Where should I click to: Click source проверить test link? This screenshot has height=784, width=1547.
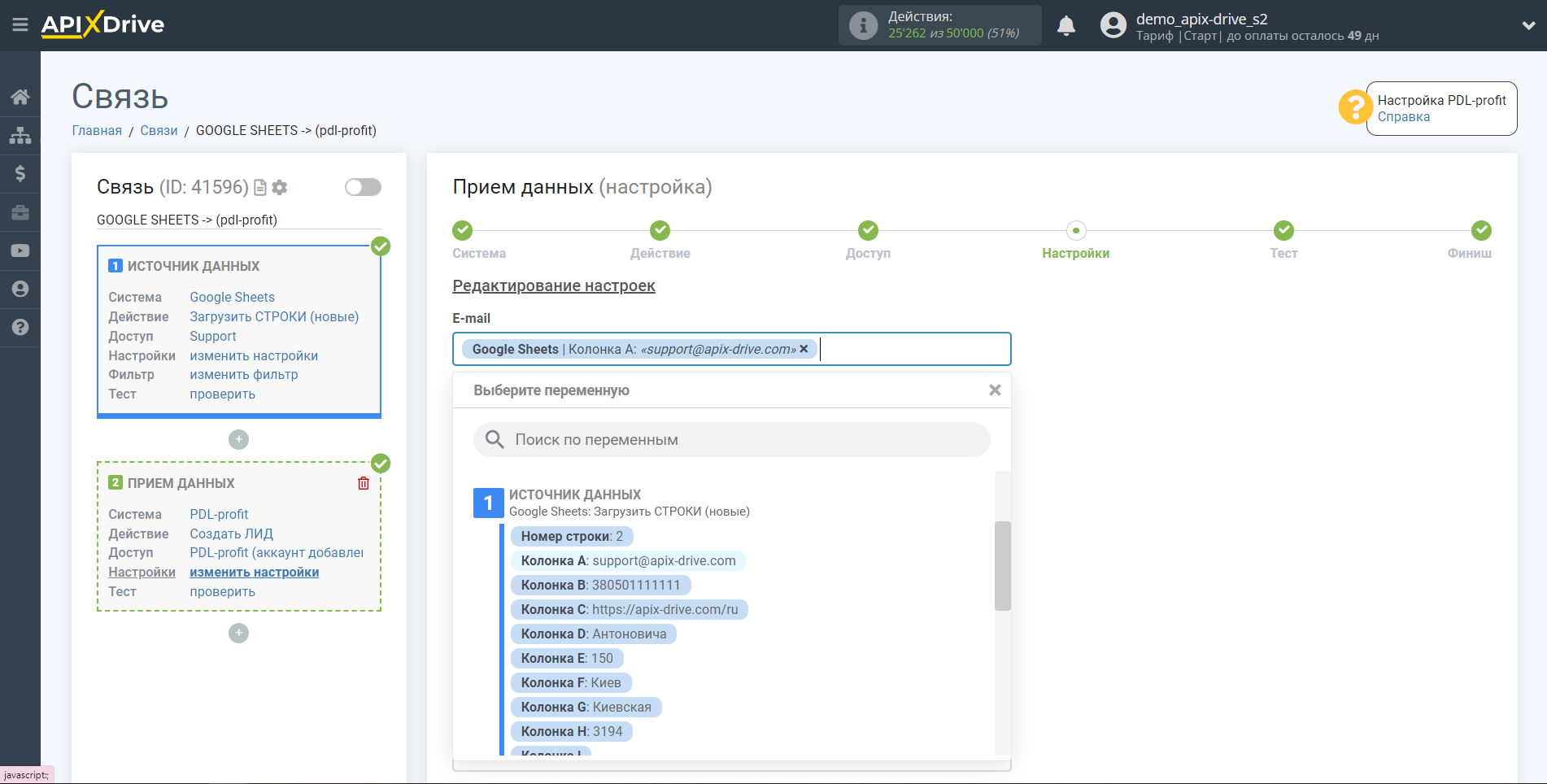(222, 394)
